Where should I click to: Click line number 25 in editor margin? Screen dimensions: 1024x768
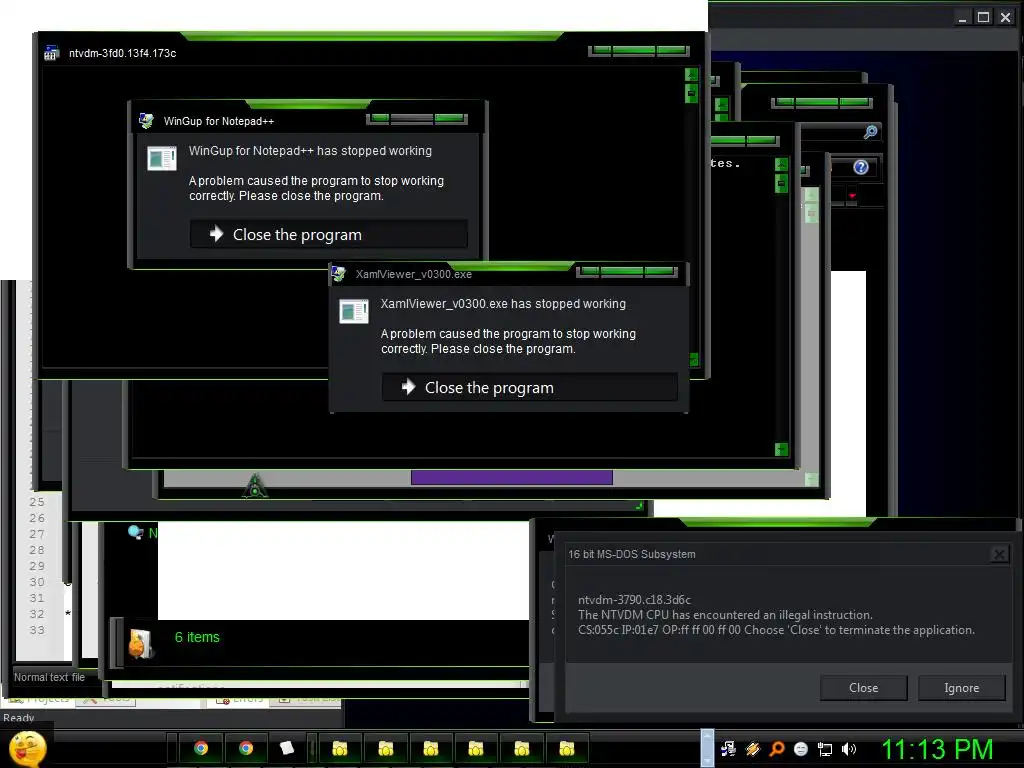(37, 502)
